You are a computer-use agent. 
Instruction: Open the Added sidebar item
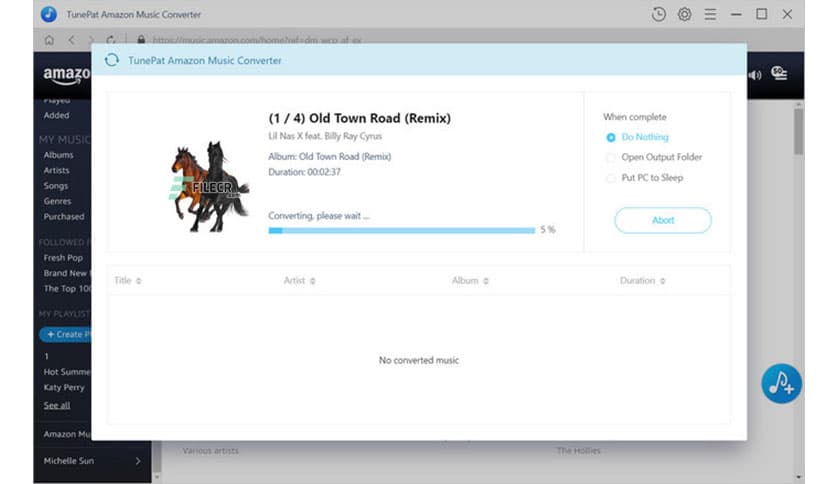[57, 116]
